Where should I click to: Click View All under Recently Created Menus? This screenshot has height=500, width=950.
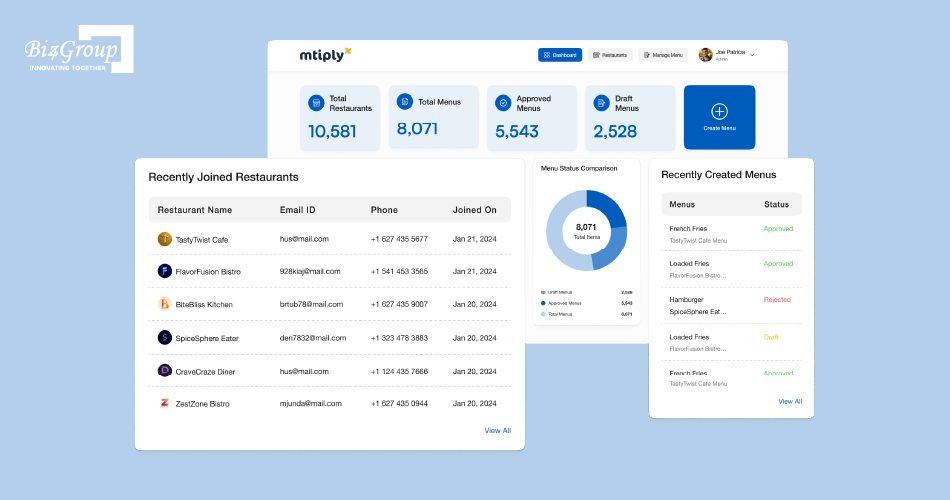(x=789, y=401)
